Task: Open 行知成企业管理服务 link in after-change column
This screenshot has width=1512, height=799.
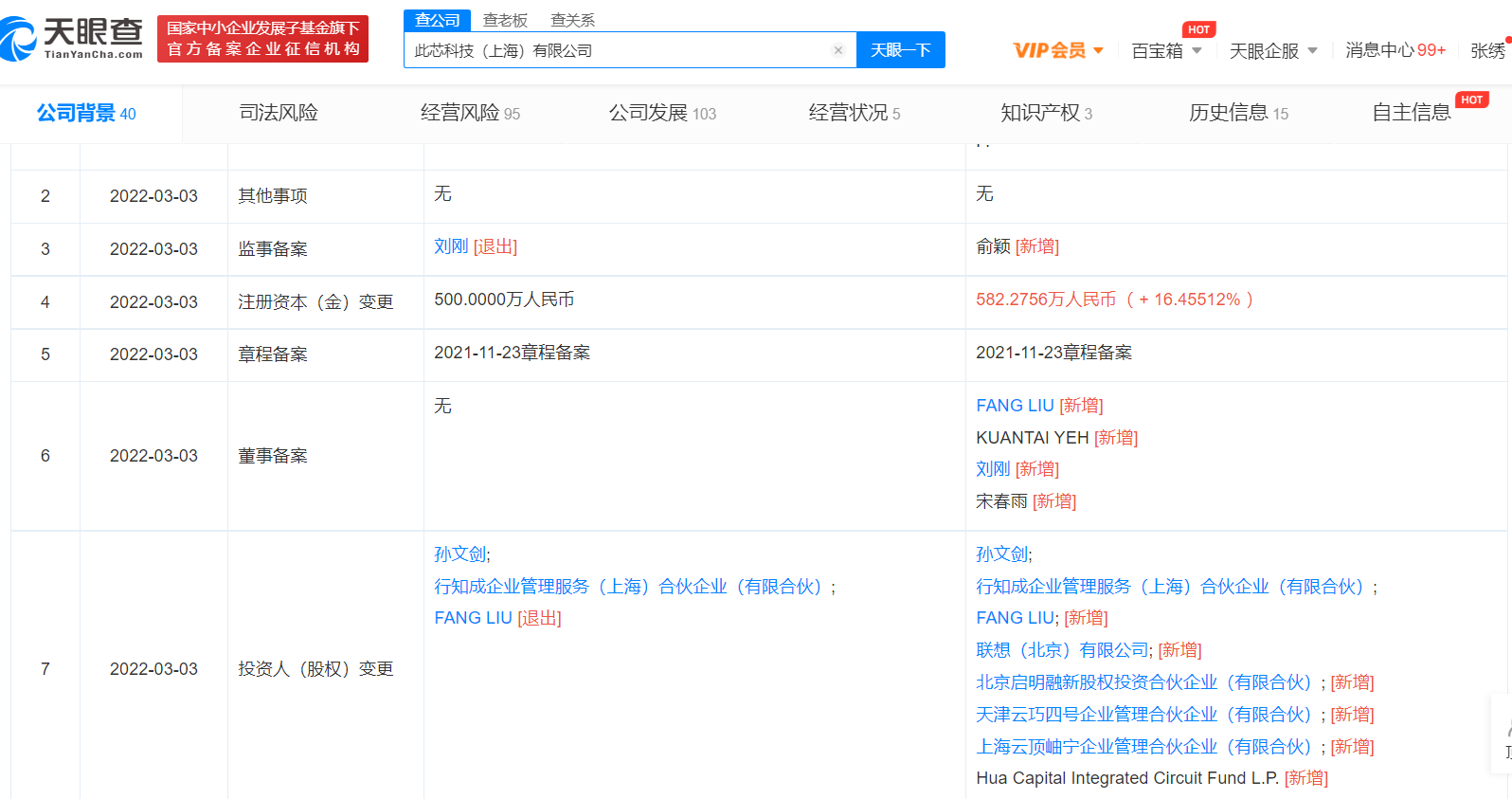Action: [1172, 587]
